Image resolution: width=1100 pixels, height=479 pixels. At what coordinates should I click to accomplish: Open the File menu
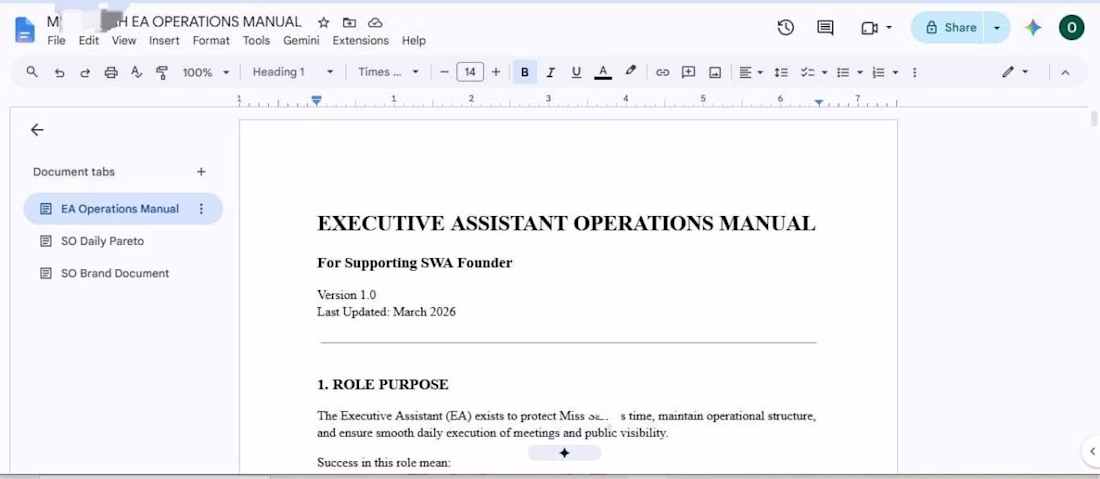tap(56, 41)
